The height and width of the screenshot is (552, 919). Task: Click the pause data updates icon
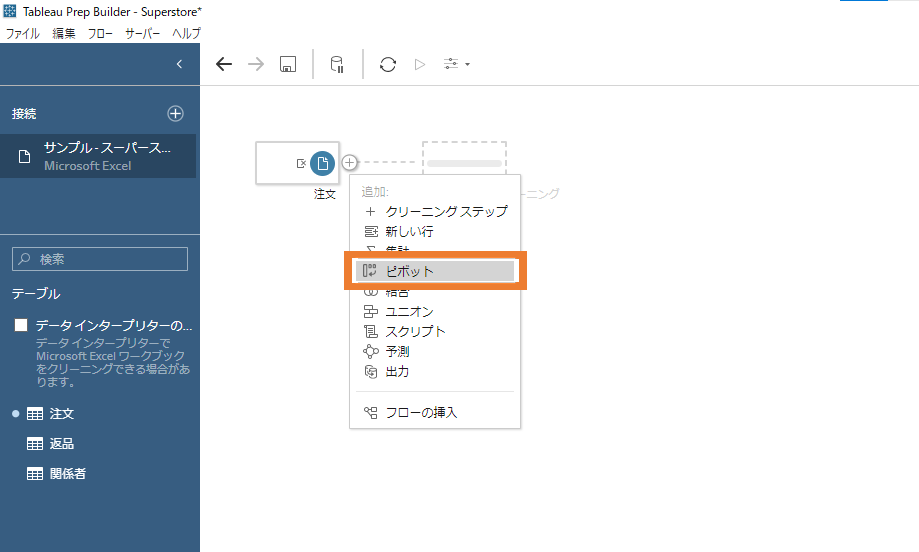(x=337, y=64)
